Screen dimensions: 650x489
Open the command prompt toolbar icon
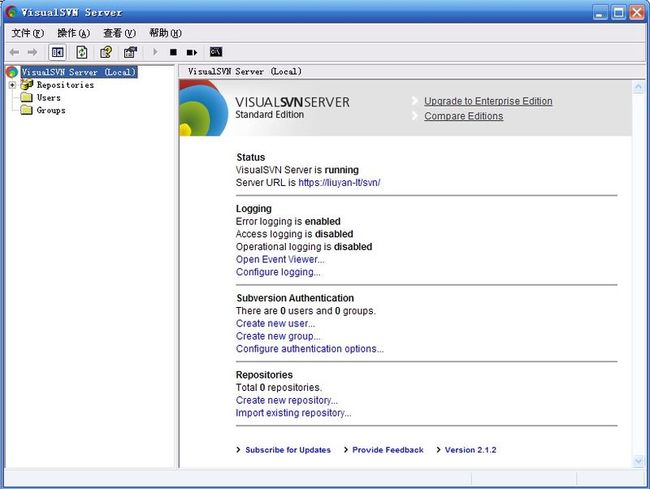pos(216,52)
